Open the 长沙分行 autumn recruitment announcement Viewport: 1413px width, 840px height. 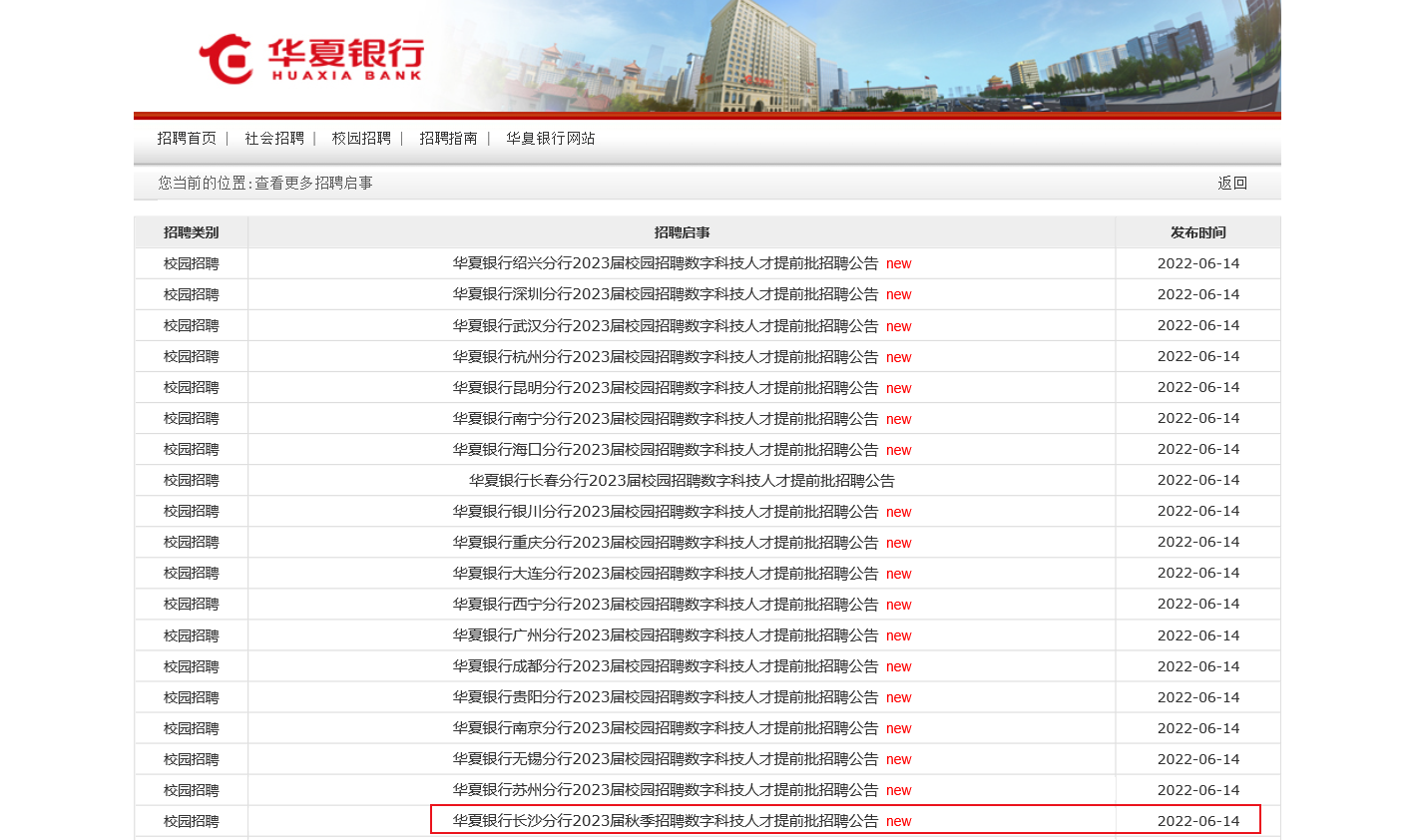(666, 821)
